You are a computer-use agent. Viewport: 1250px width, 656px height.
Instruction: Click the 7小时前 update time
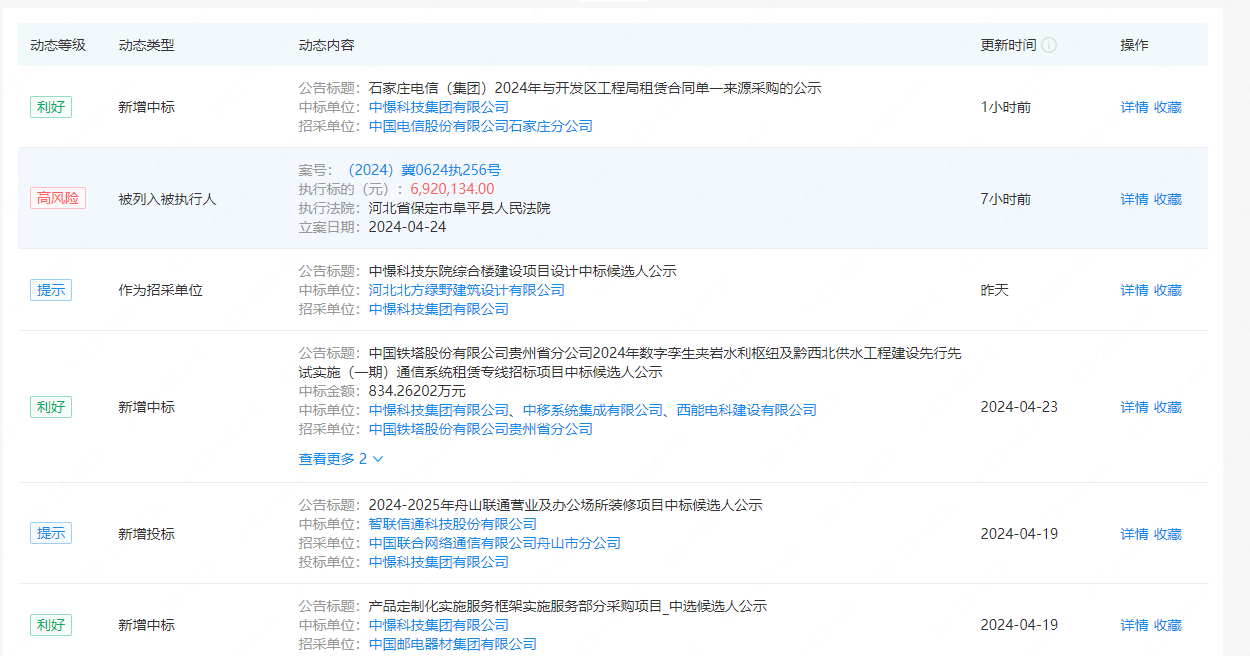[1005, 199]
